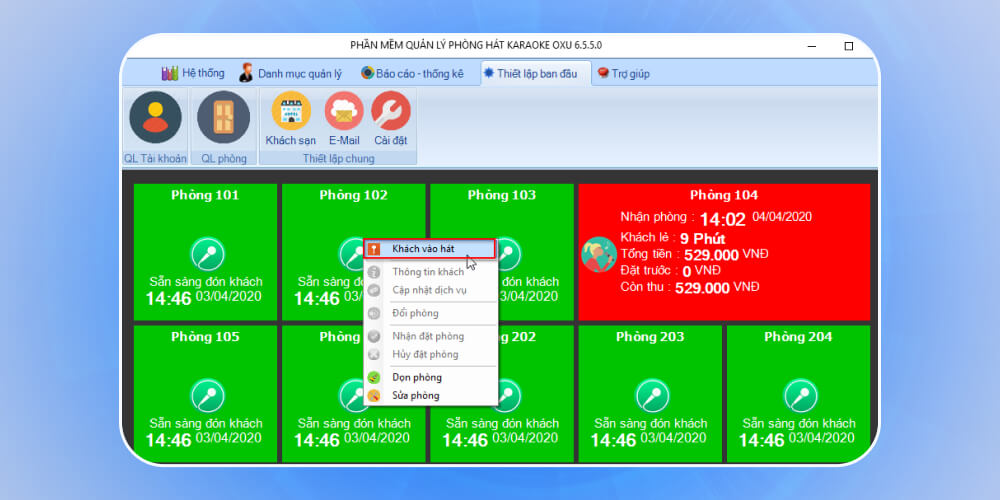Open the QL Tài khoản account icon
This screenshot has width=1000, height=500.
point(155,118)
